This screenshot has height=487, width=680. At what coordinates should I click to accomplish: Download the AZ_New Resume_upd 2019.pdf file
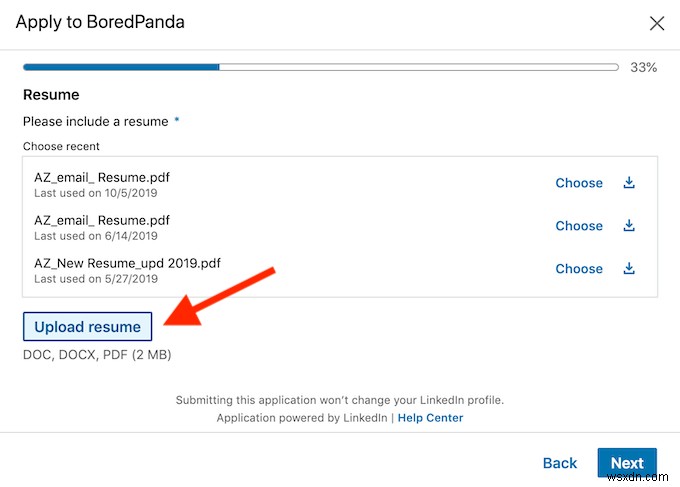pyautogui.click(x=629, y=269)
